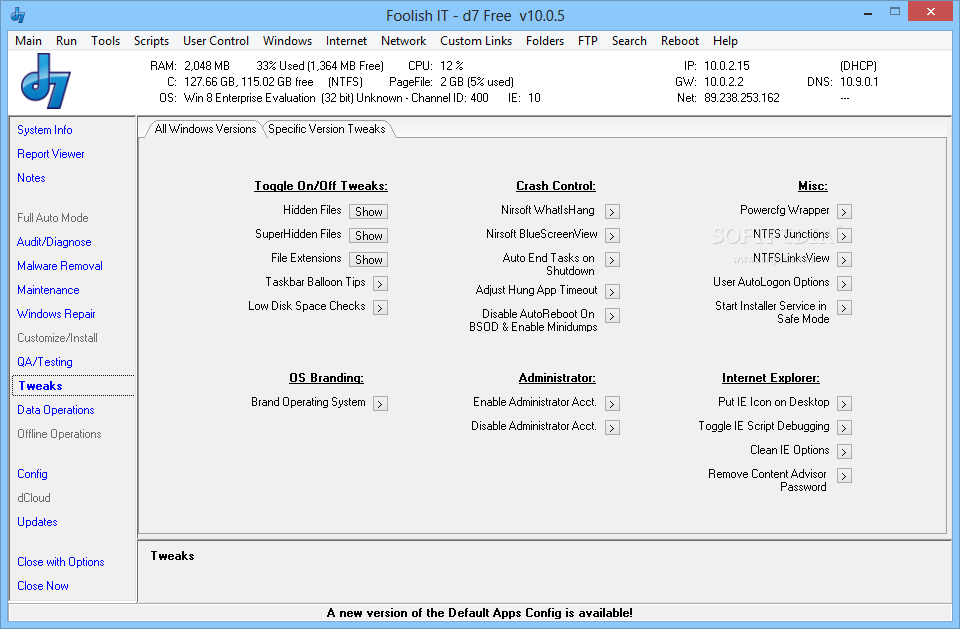Open Audit/Diagnose section
The width and height of the screenshot is (960, 629).
pos(54,242)
